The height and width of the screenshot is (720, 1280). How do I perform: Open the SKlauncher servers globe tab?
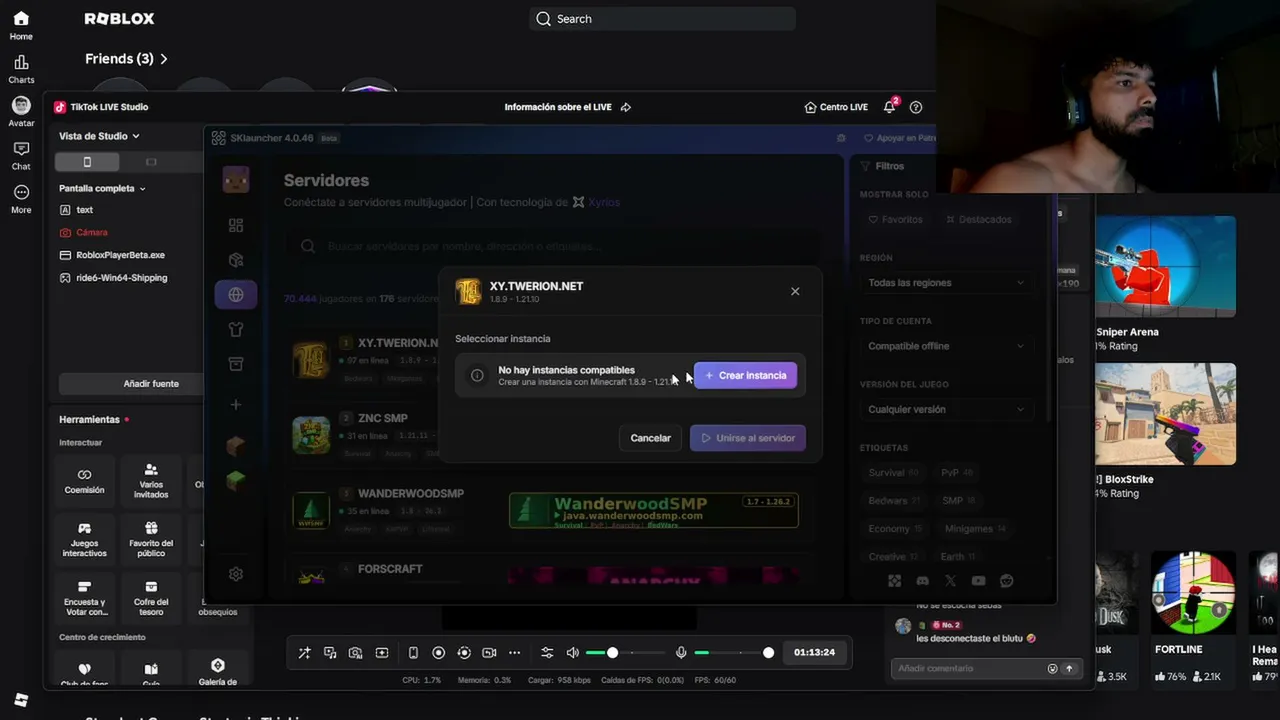tap(236, 295)
